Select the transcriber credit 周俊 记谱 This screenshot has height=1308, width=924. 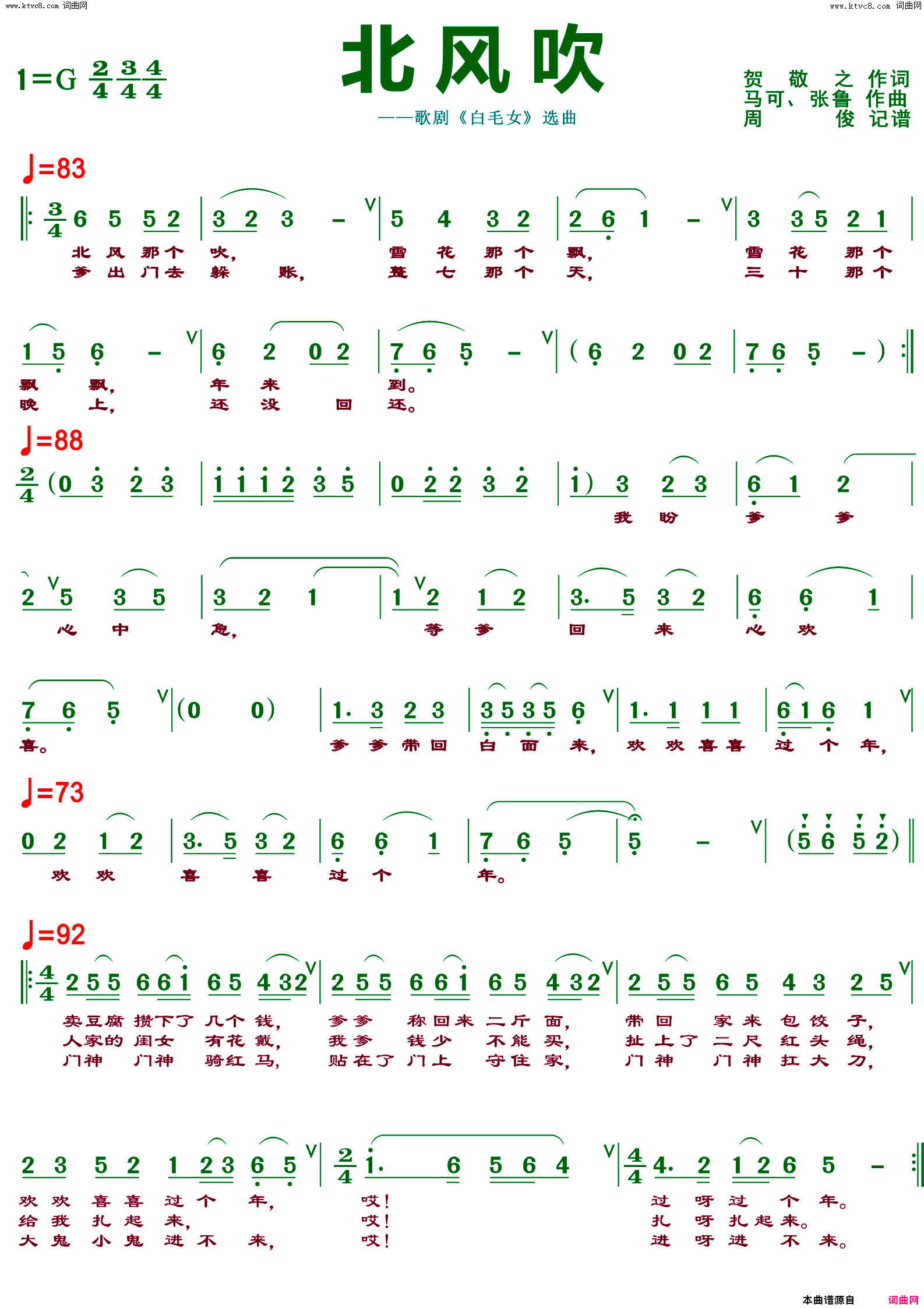tap(827, 119)
